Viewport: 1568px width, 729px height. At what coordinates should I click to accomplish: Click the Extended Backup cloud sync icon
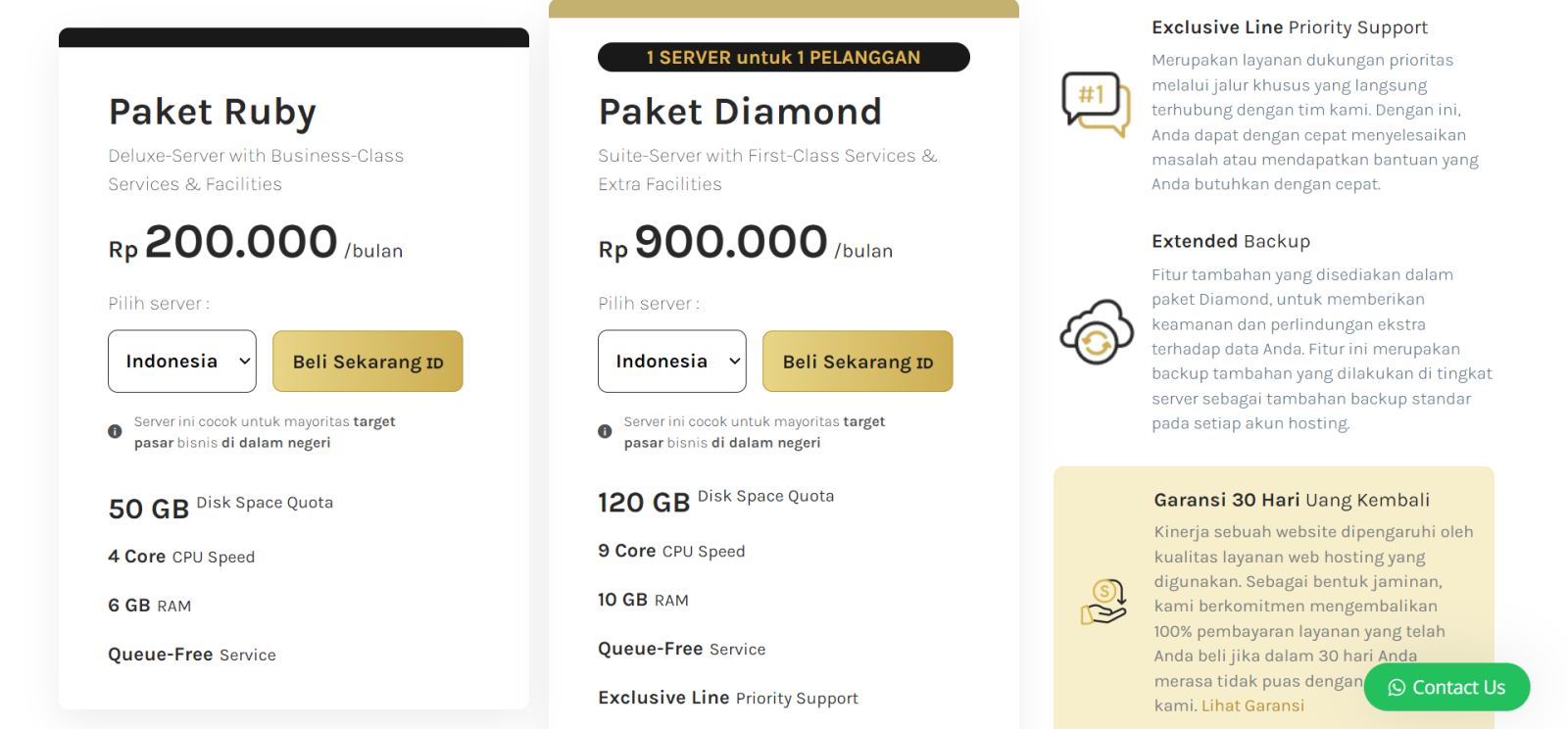[1096, 332]
